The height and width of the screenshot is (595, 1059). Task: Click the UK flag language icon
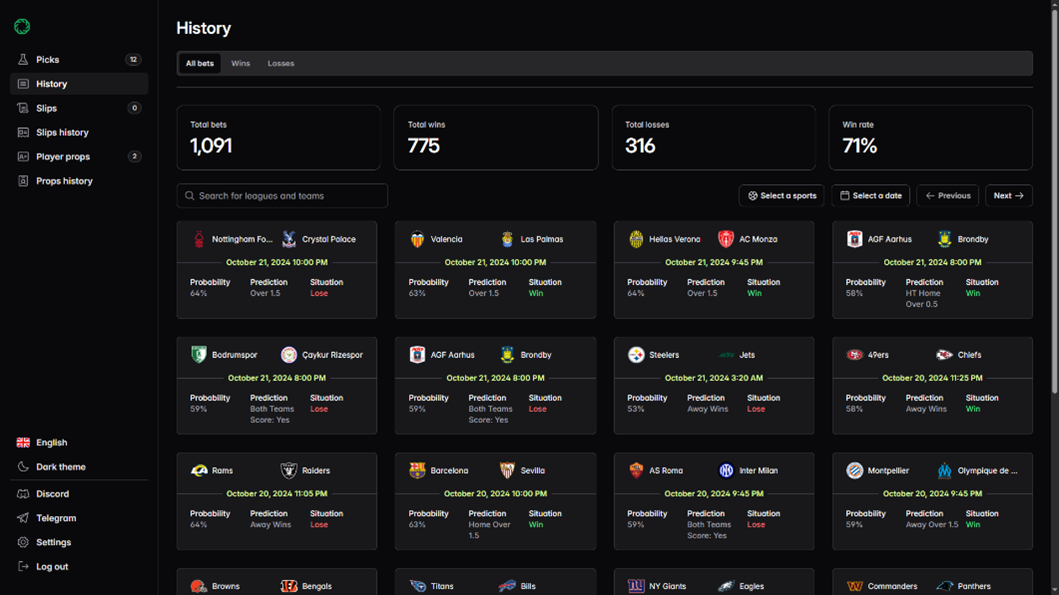click(x=23, y=442)
